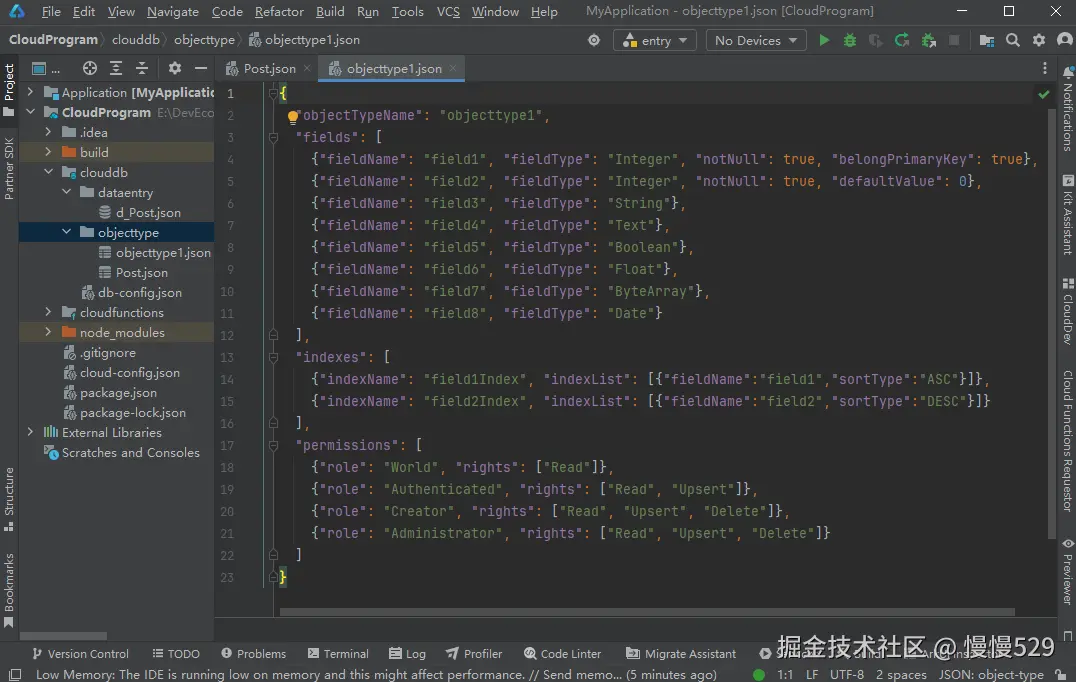Switch to the Post.json editor tab
This screenshot has width=1076, height=682.
click(268, 69)
